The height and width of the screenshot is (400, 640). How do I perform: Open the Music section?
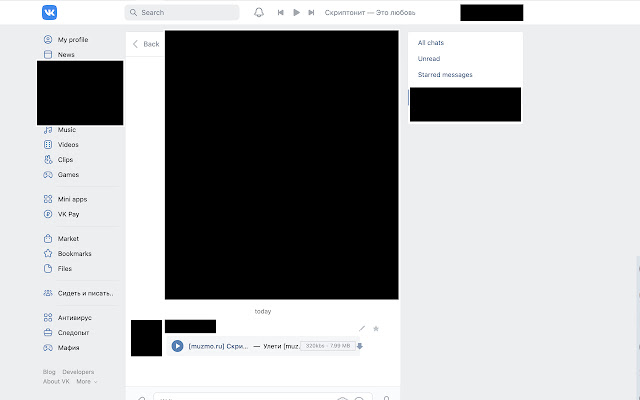coord(60,130)
